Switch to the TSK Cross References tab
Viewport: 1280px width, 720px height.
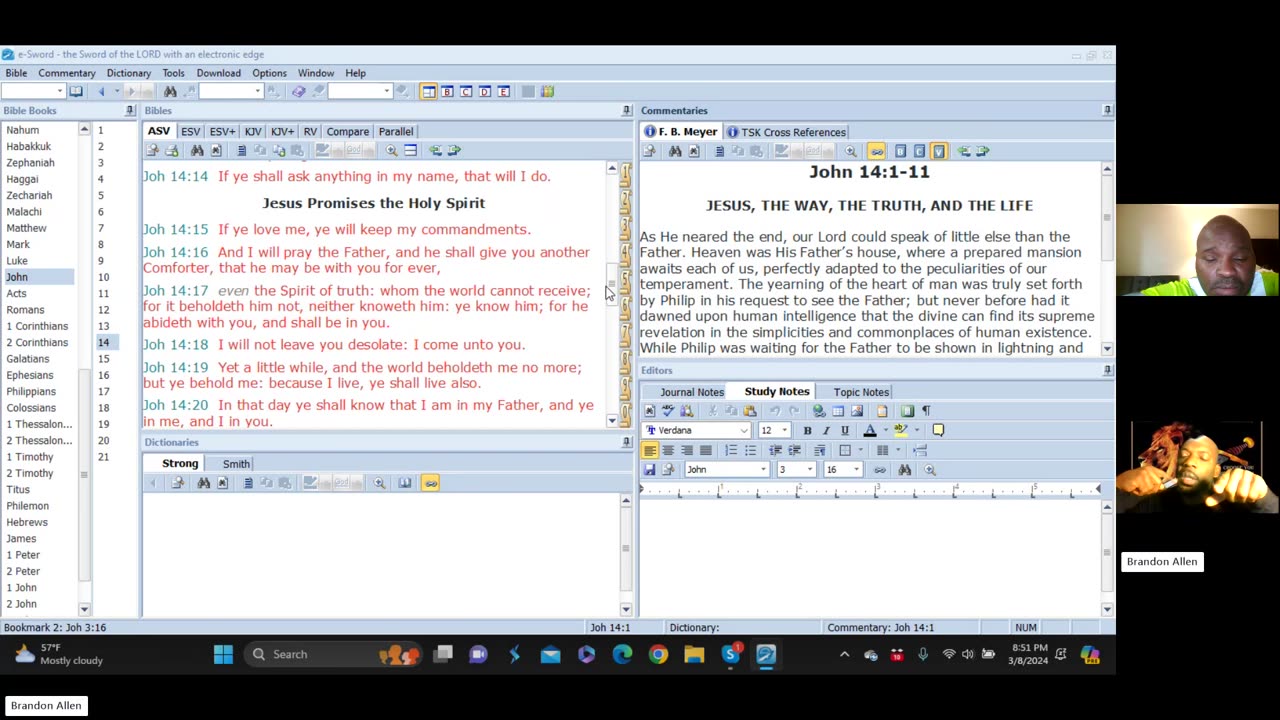point(786,132)
